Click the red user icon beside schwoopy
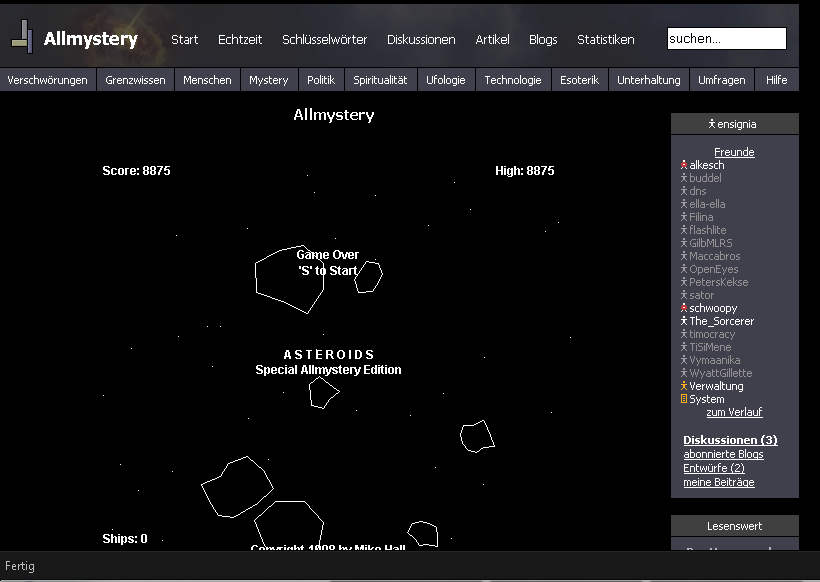Viewport: 820px width, 582px height. (x=684, y=308)
